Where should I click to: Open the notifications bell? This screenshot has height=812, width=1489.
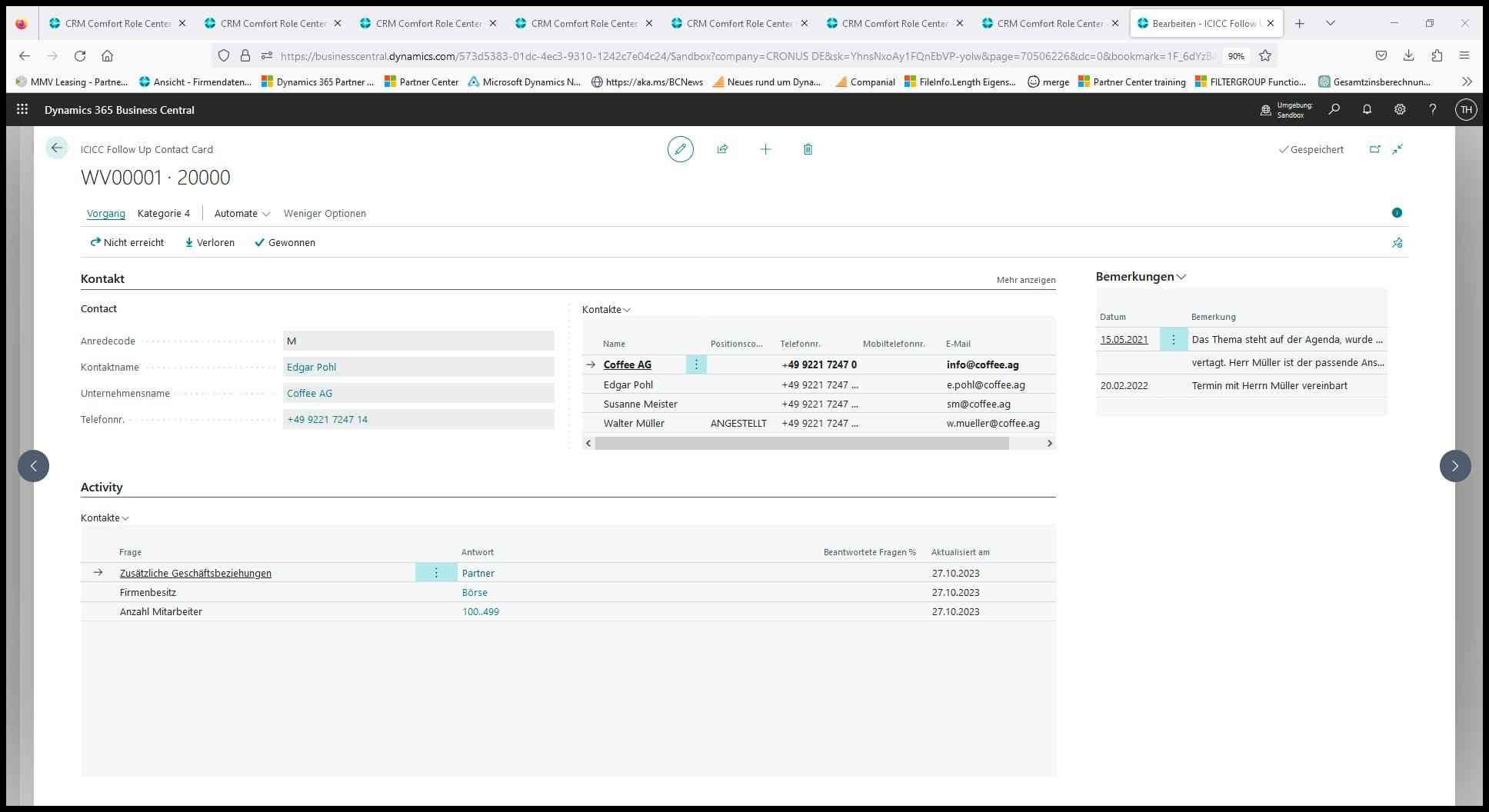pos(1367,110)
